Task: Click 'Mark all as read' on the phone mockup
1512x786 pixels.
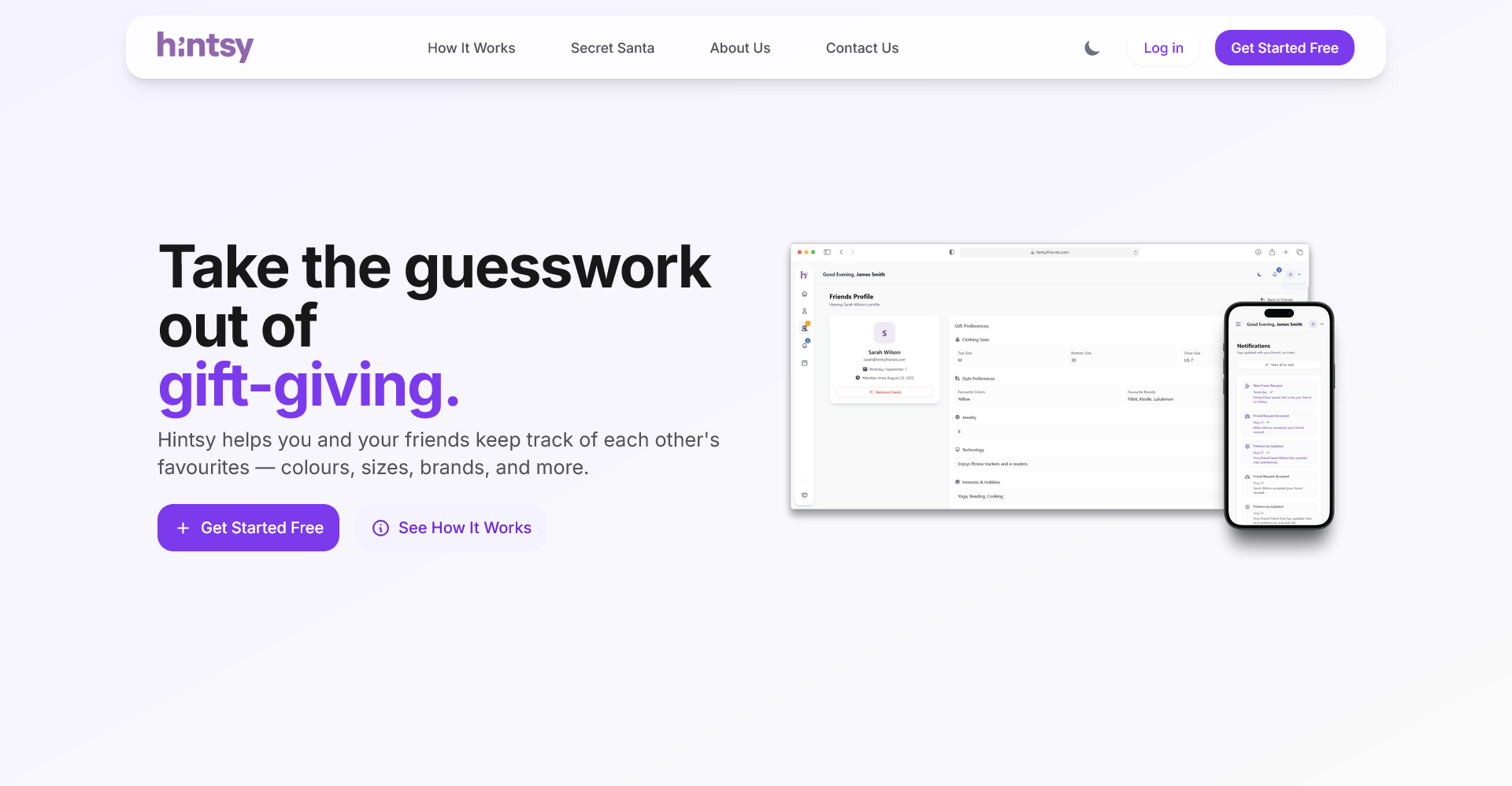Action: tap(1279, 365)
